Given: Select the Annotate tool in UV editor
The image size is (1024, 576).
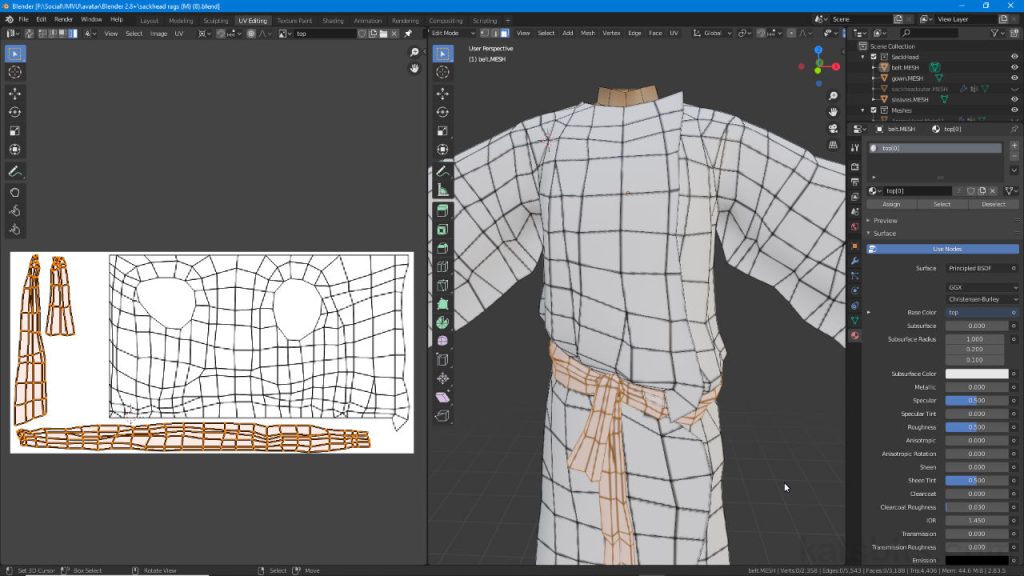Looking at the screenshot, I should [15, 171].
